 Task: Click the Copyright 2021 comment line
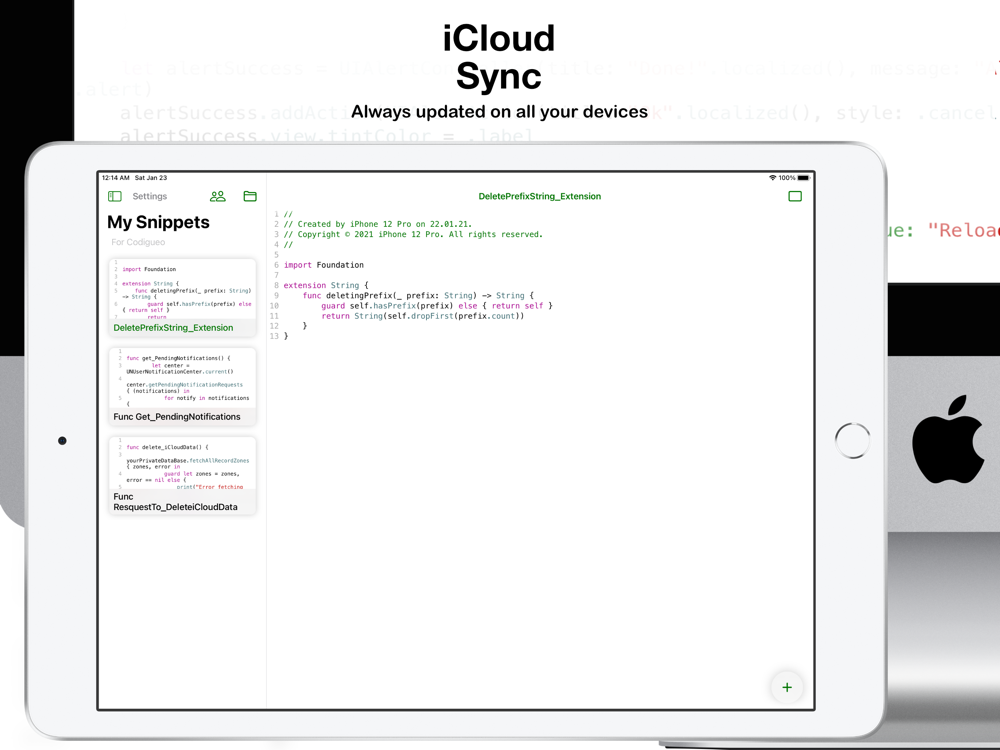(x=413, y=234)
